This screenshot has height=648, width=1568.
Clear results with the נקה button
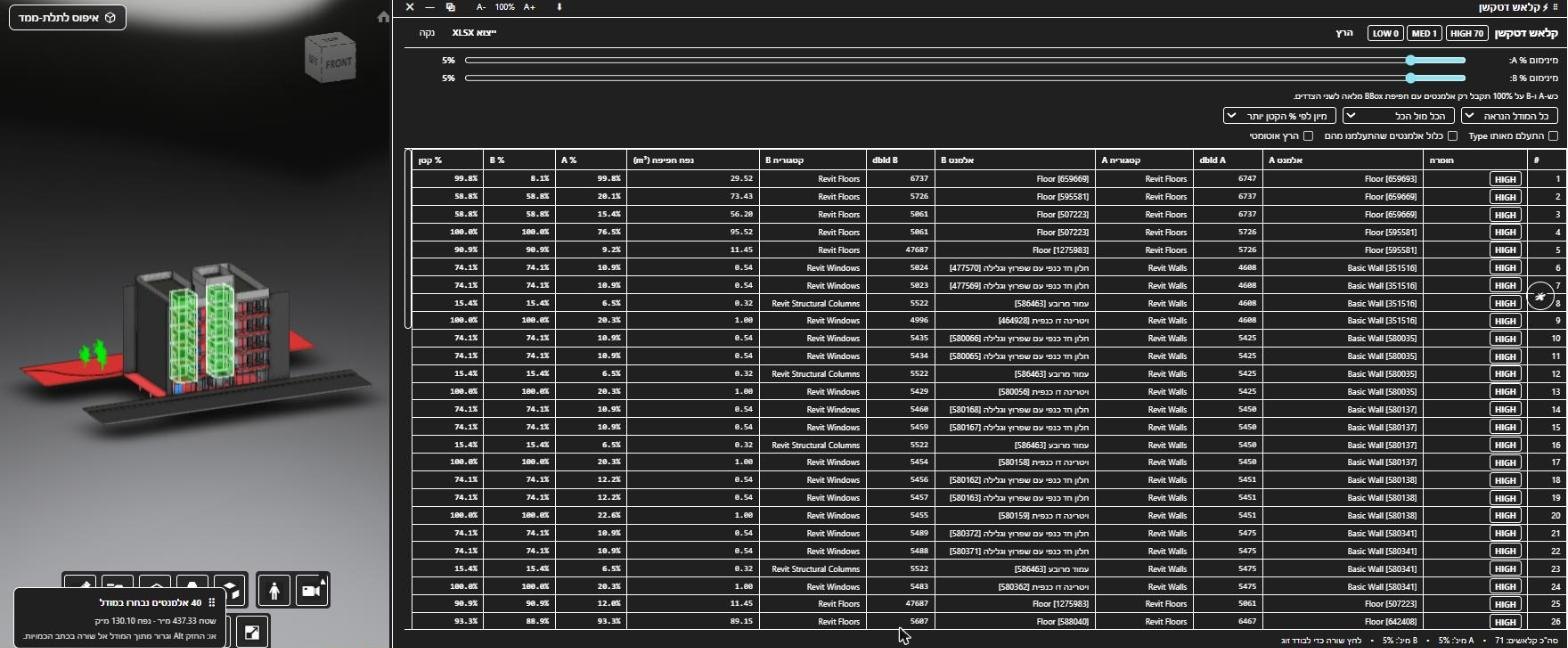pos(427,33)
